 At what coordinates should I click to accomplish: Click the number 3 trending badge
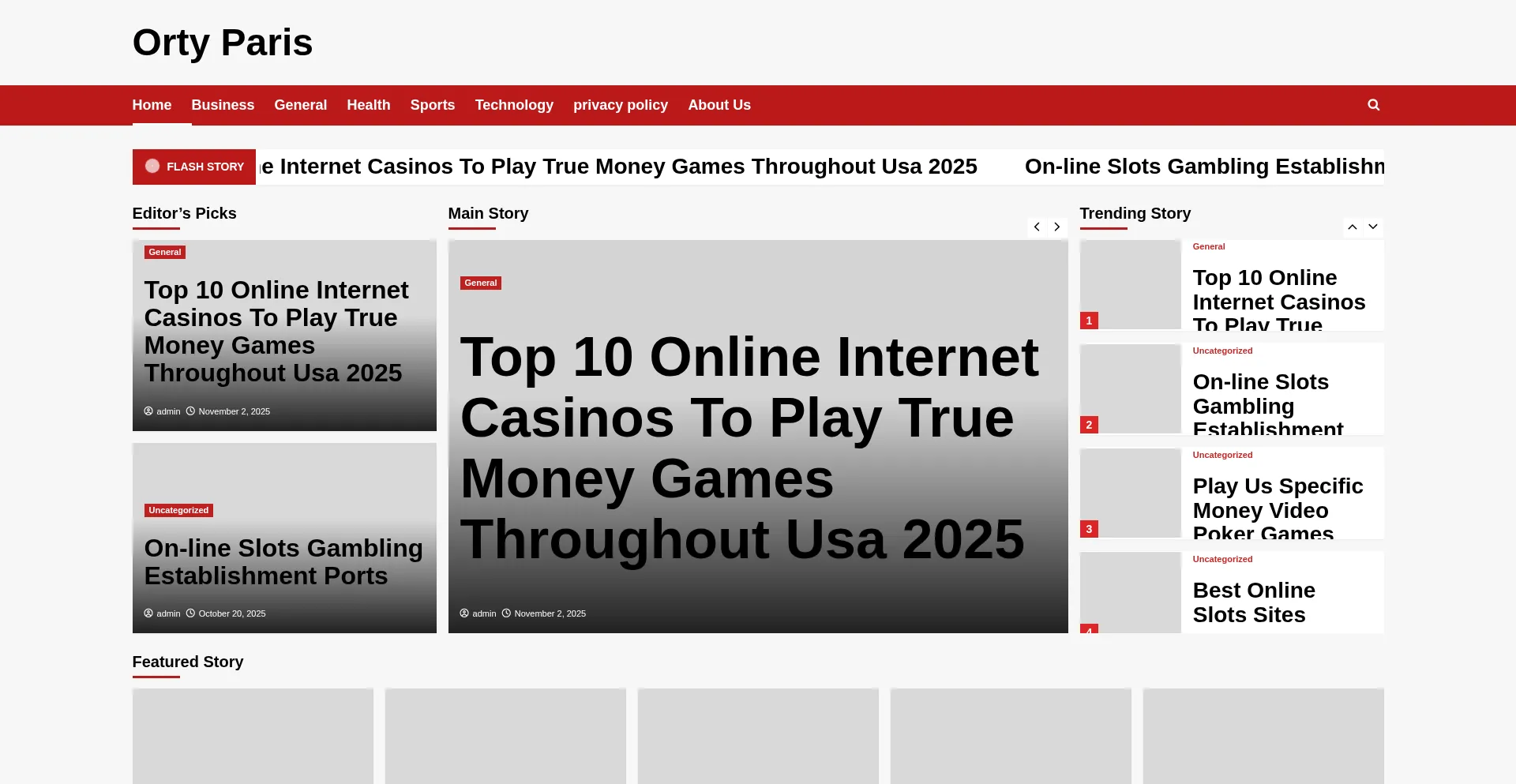click(1089, 529)
